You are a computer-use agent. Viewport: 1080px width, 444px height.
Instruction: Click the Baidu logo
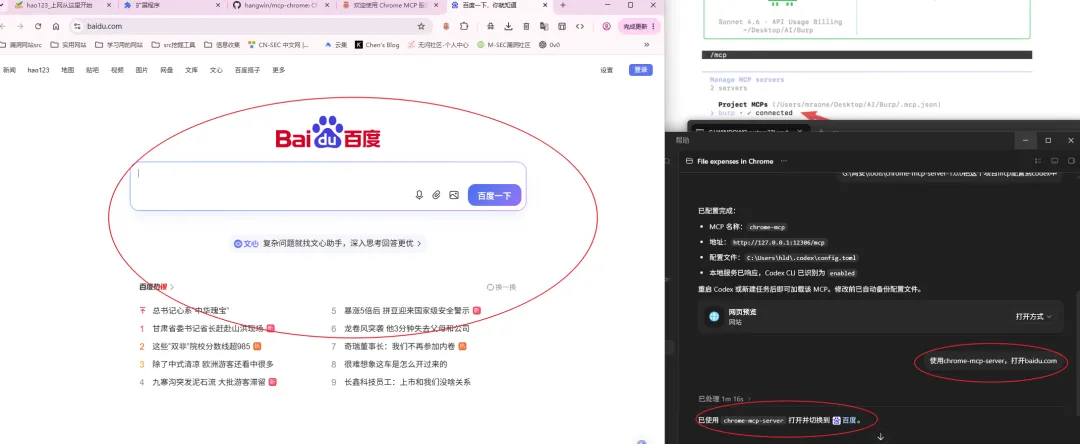pyautogui.click(x=328, y=133)
